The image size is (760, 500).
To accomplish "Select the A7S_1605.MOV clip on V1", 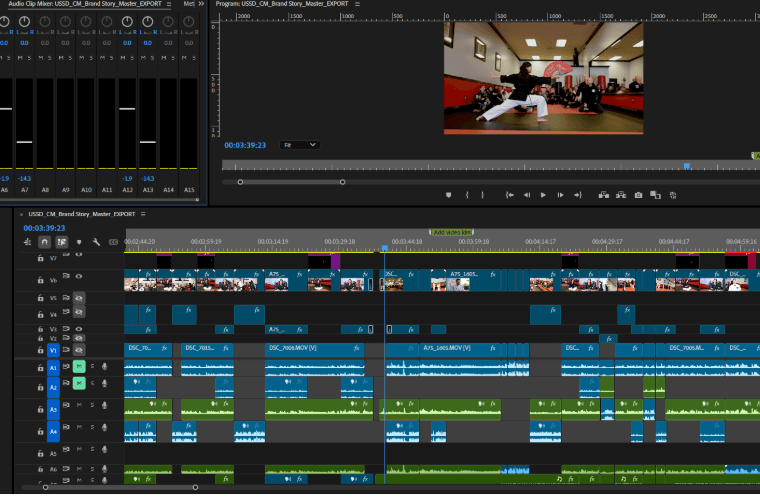I will (x=460, y=348).
